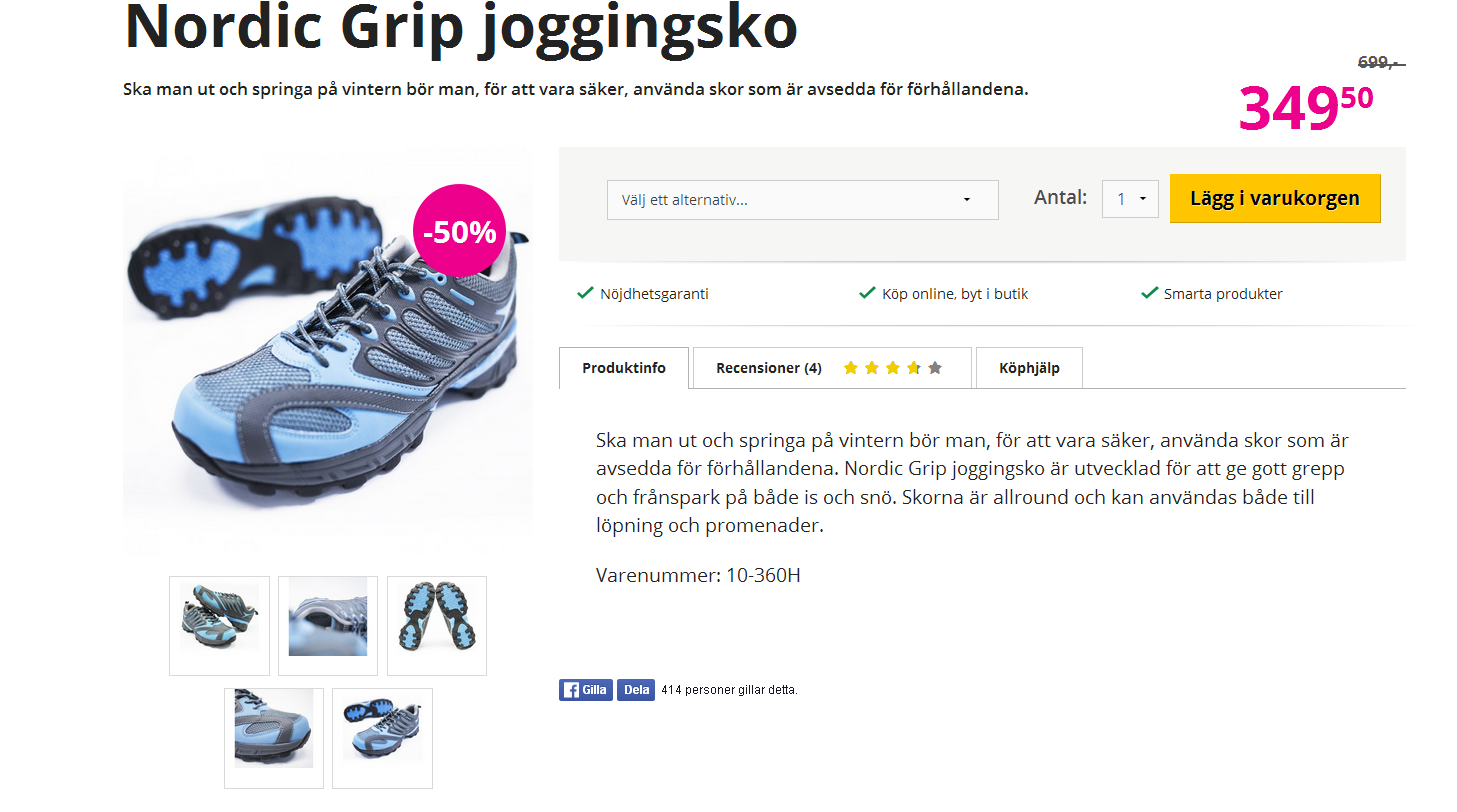The image size is (1457, 812).
Task: Select the side-view shoe thumbnail in bottom row
Action: pos(274,738)
